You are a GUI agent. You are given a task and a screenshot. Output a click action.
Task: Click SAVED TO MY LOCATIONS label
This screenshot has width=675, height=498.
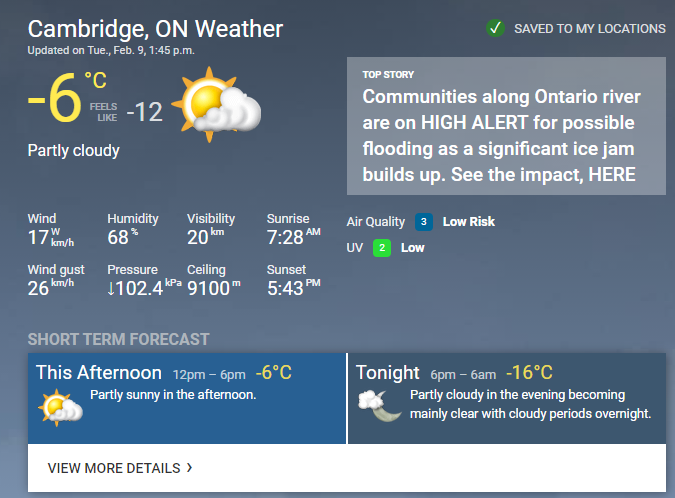click(590, 29)
